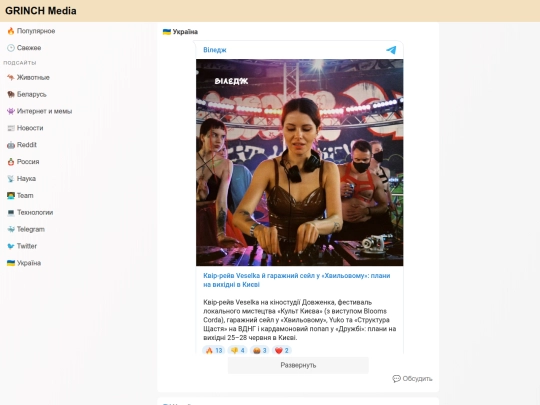The width and height of the screenshot is (540, 405).
Task: Open discussion via Обсудить link
Action: [417, 378]
